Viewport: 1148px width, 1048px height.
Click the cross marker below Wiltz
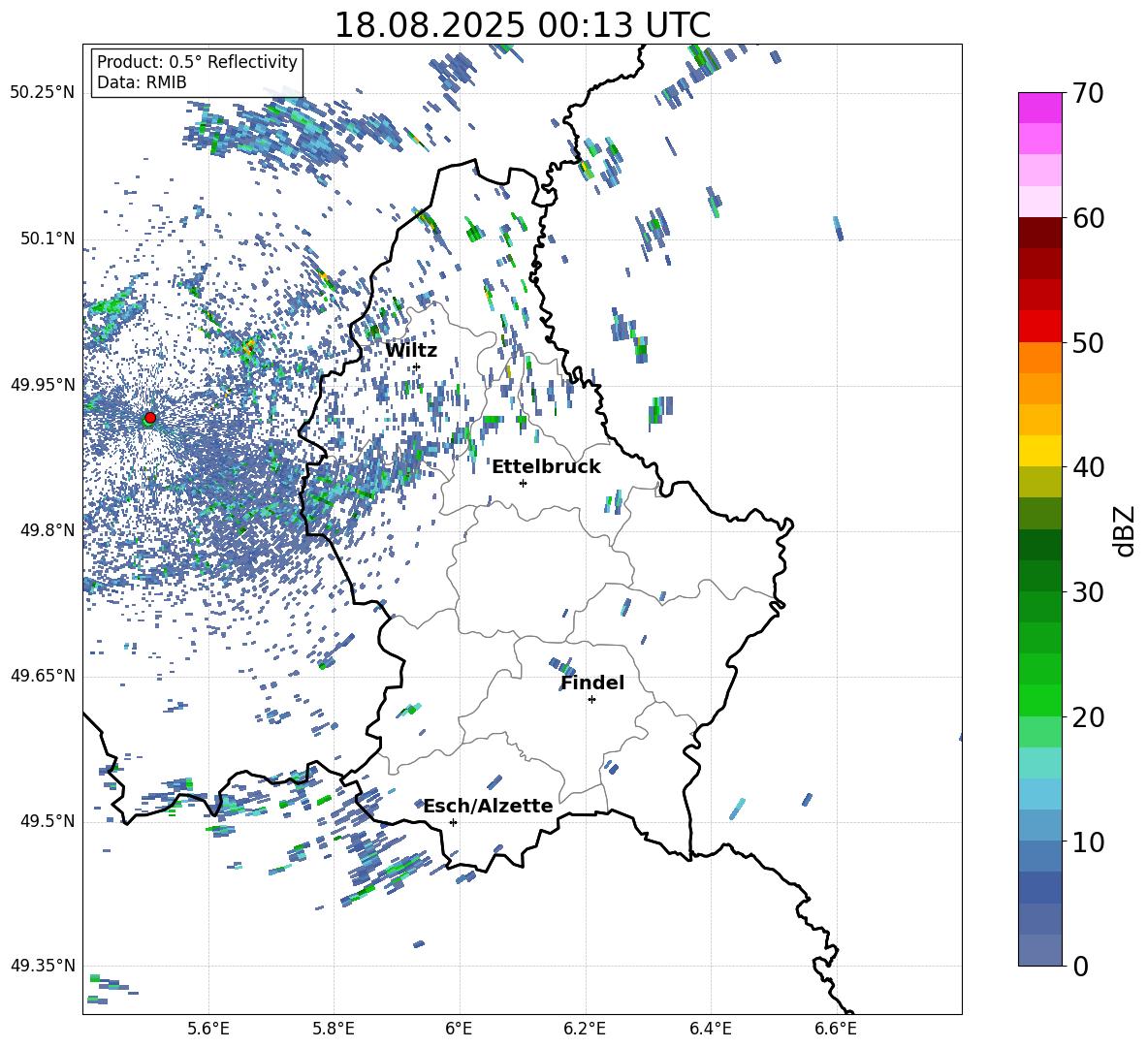click(417, 366)
